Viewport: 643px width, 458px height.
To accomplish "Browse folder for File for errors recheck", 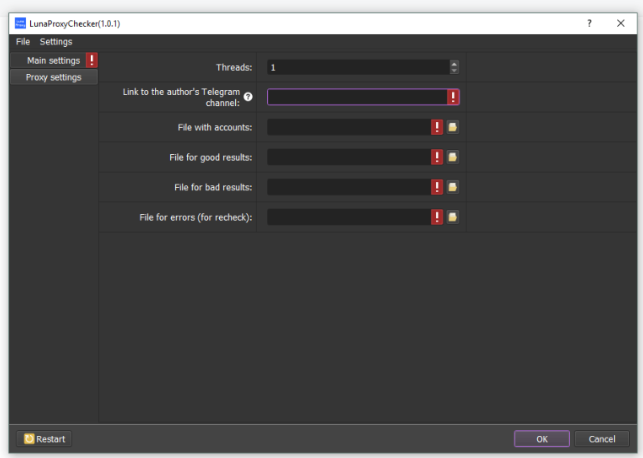I will [452, 217].
